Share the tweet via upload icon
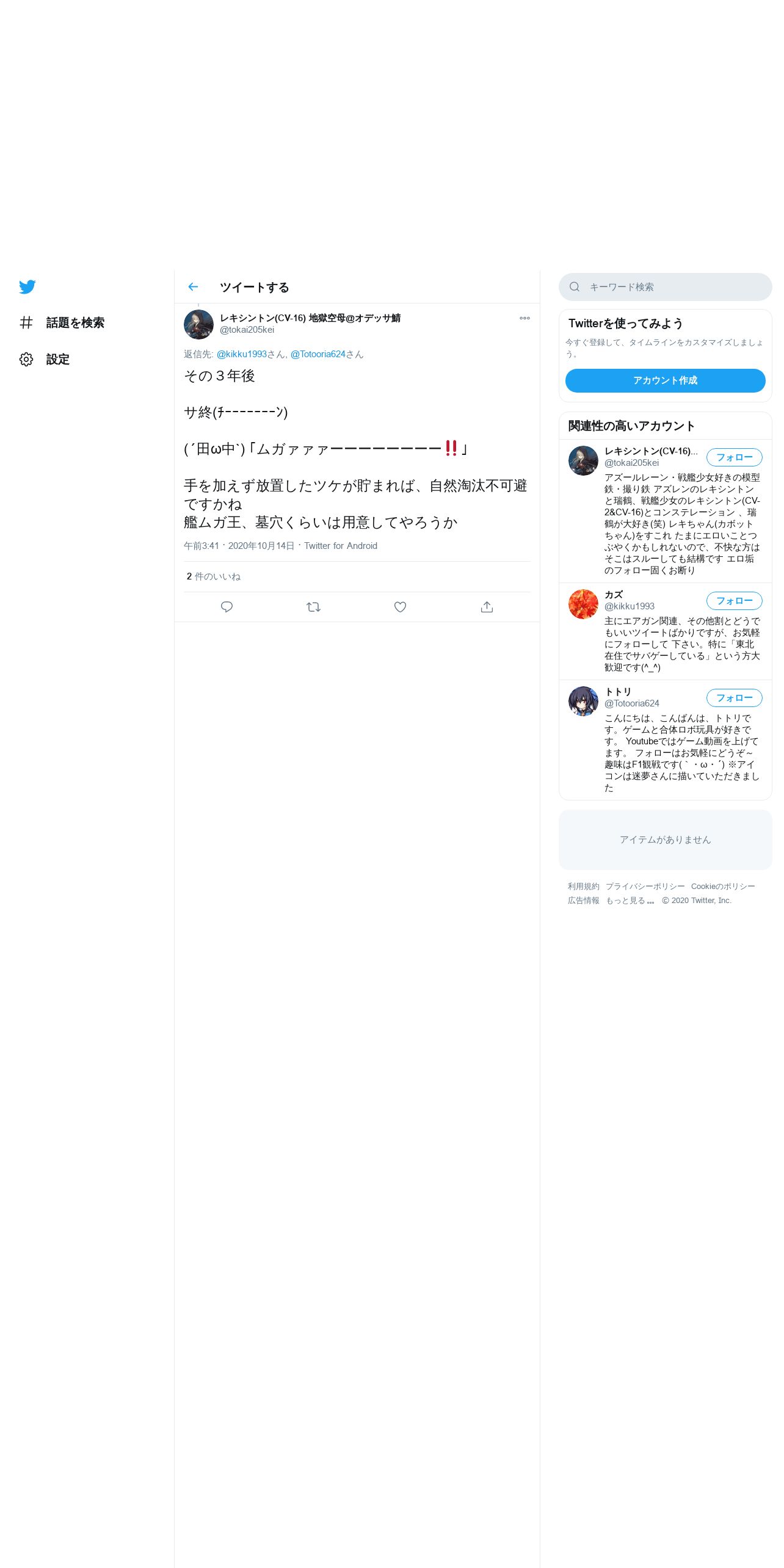The width and height of the screenshot is (784, 1568). [487, 607]
